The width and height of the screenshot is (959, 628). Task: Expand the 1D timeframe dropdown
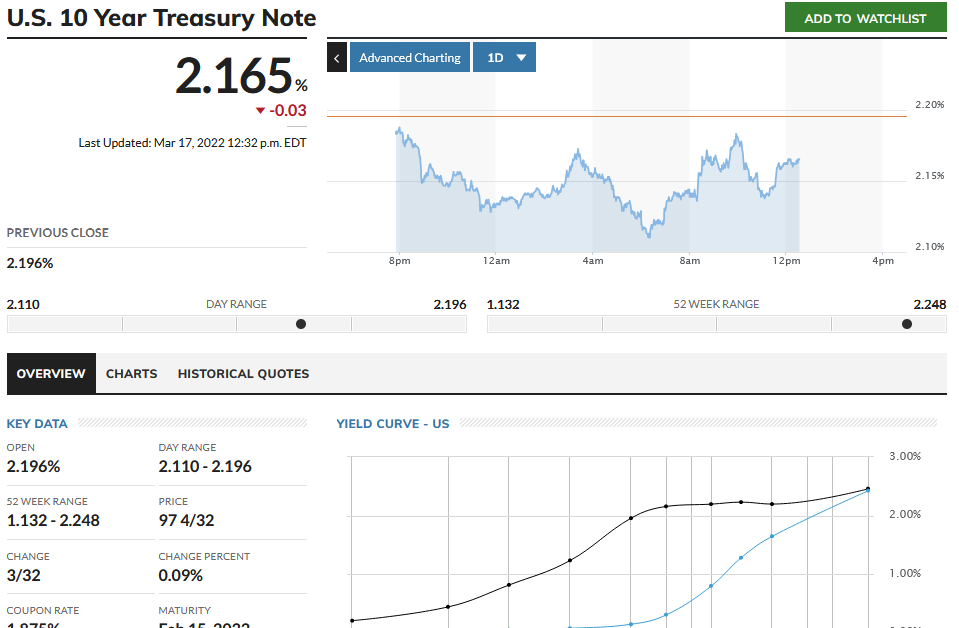pyautogui.click(x=504, y=57)
